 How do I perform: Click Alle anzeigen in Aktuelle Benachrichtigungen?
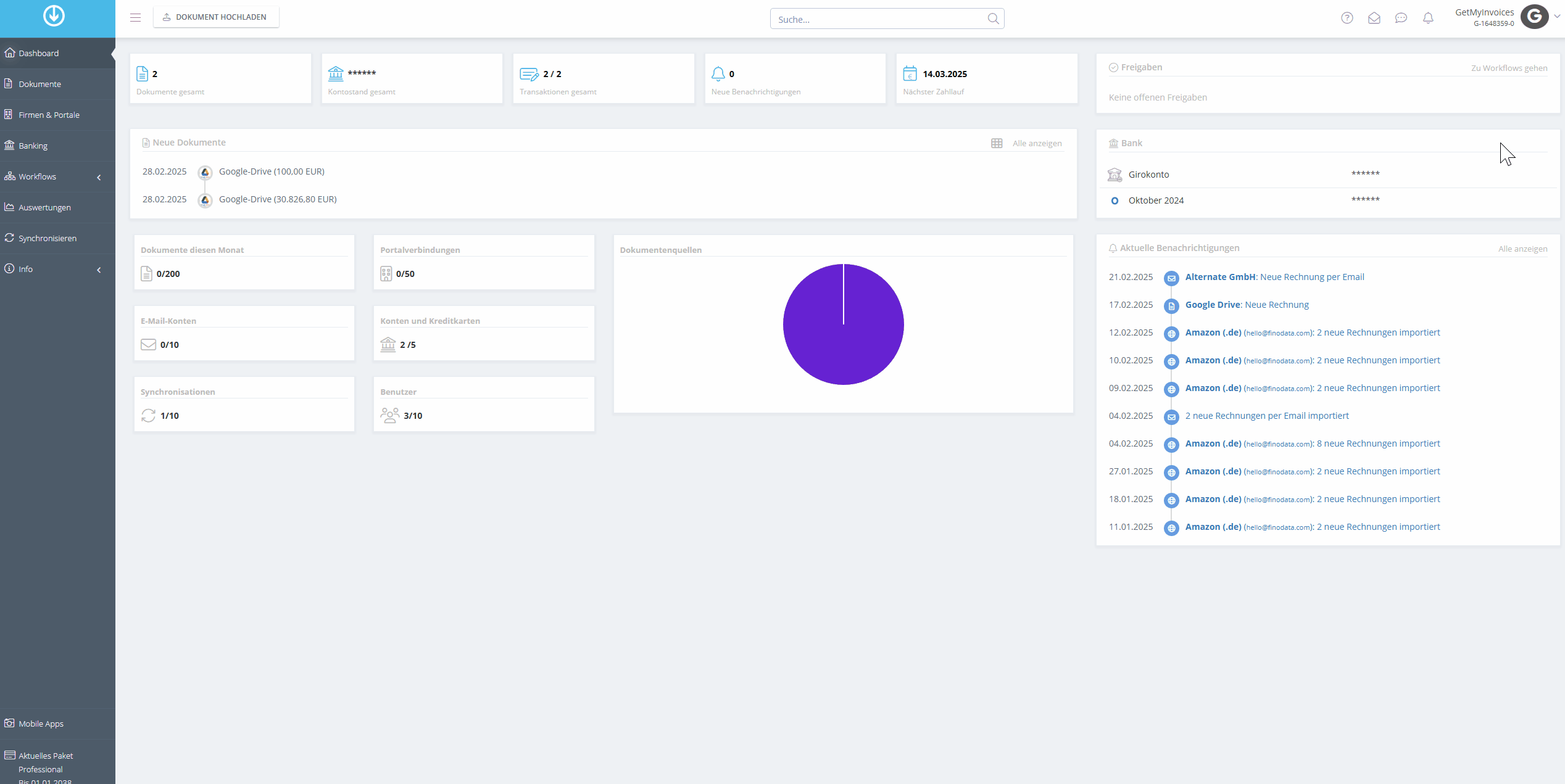(x=1522, y=249)
